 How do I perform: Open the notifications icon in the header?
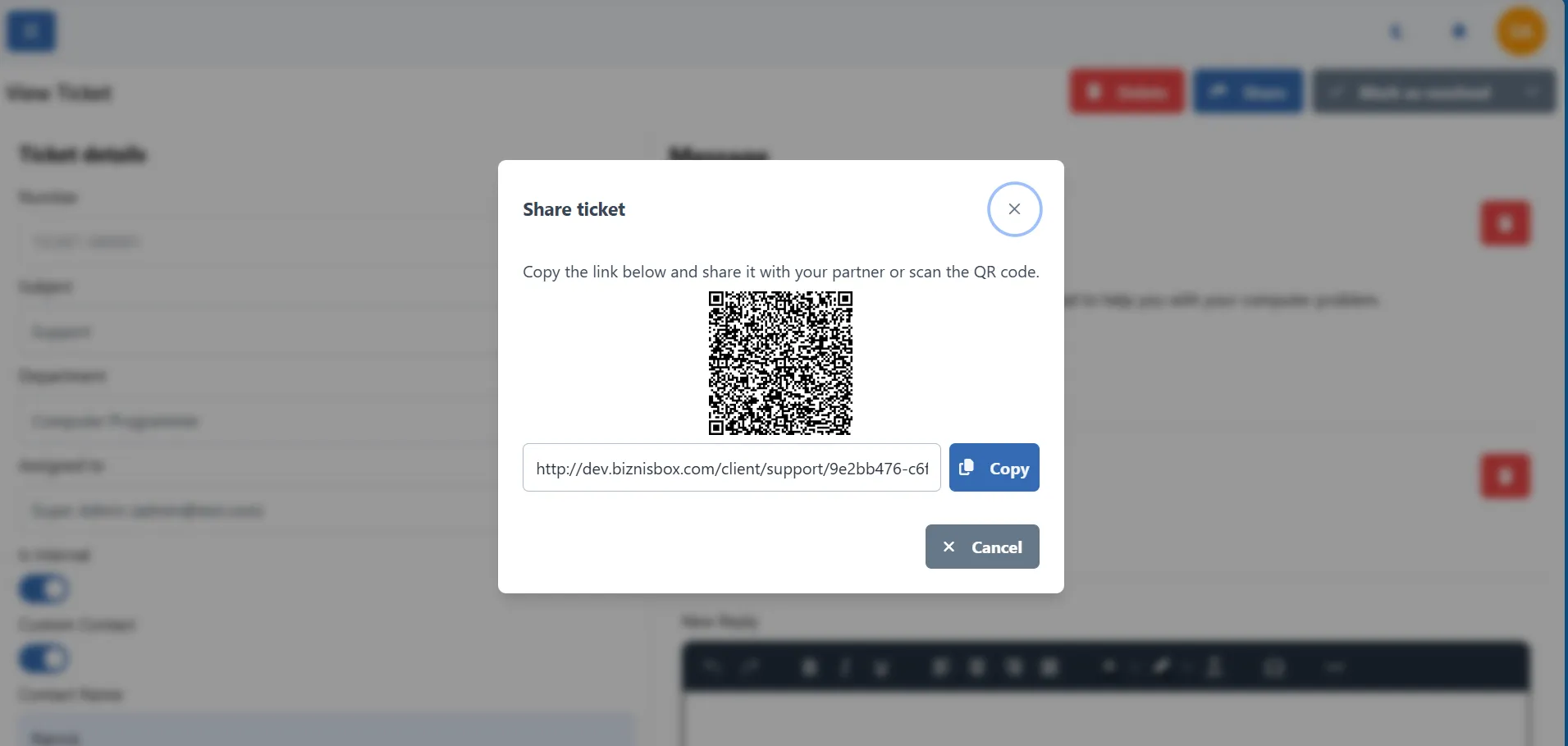click(x=1458, y=30)
